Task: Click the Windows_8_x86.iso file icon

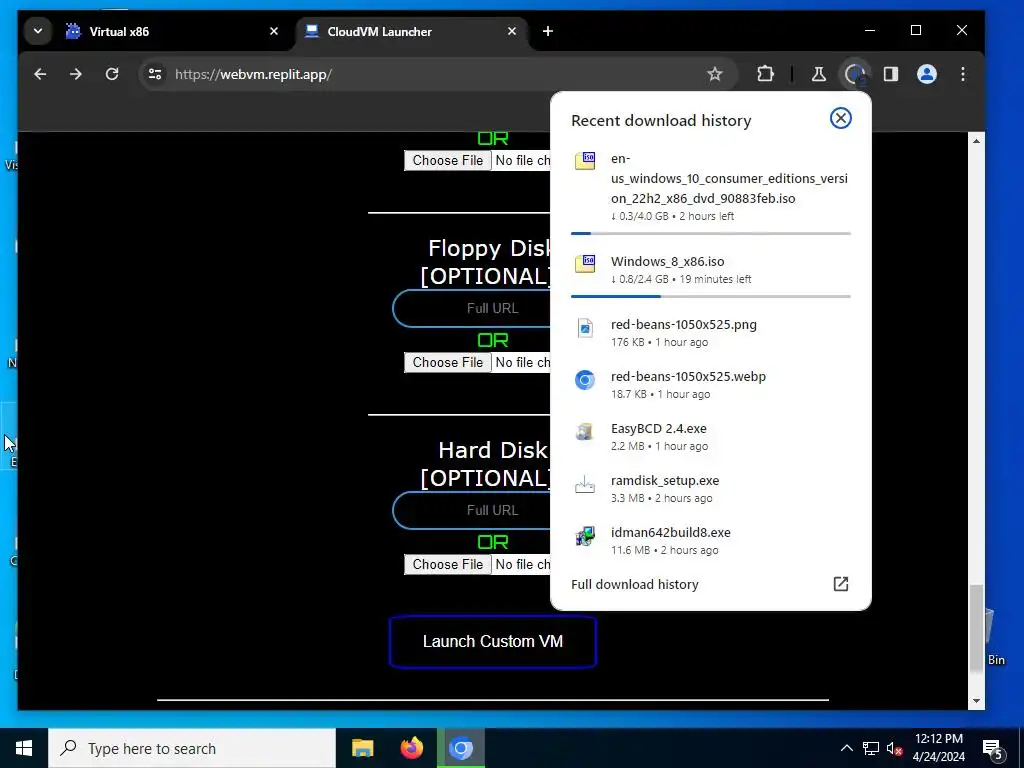Action: [x=585, y=263]
